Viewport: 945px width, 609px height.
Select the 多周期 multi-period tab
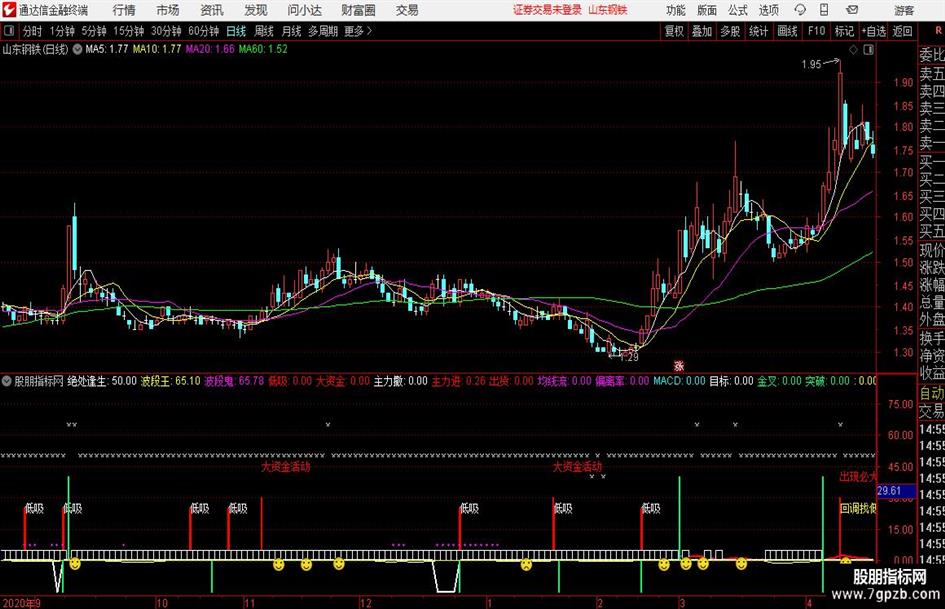tap(323, 31)
